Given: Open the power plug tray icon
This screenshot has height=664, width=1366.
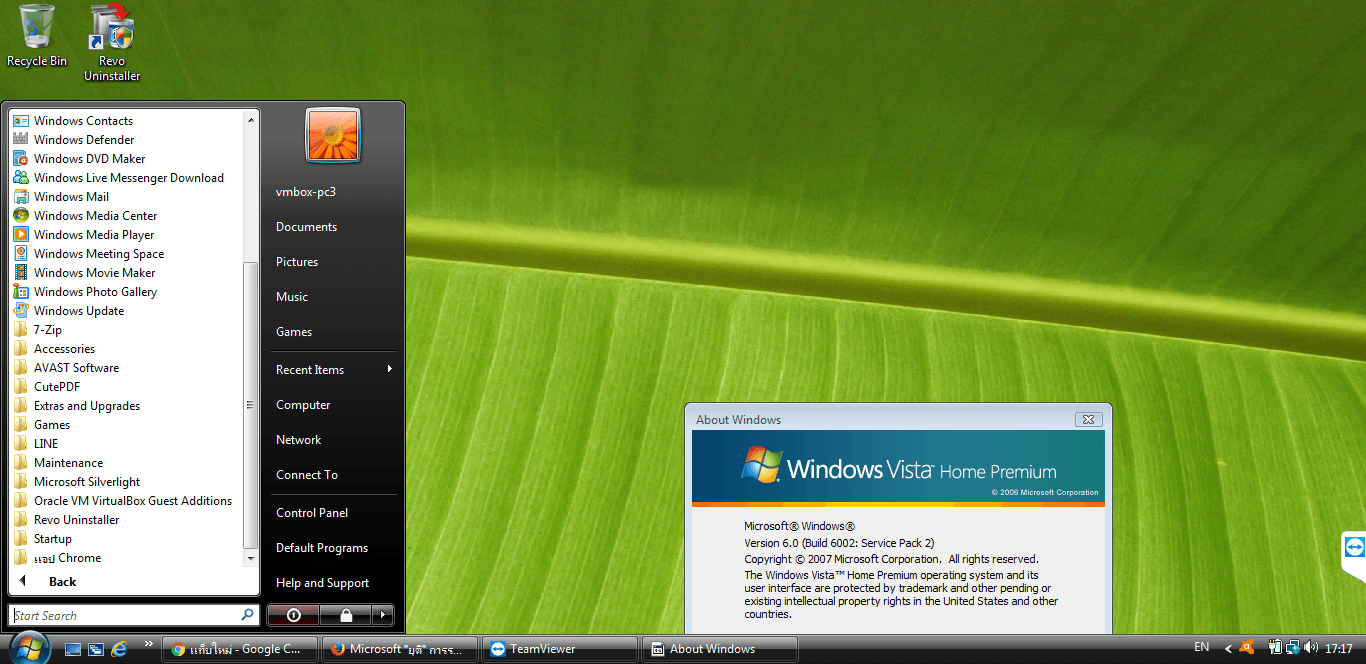Looking at the screenshot, I should click(1276, 648).
